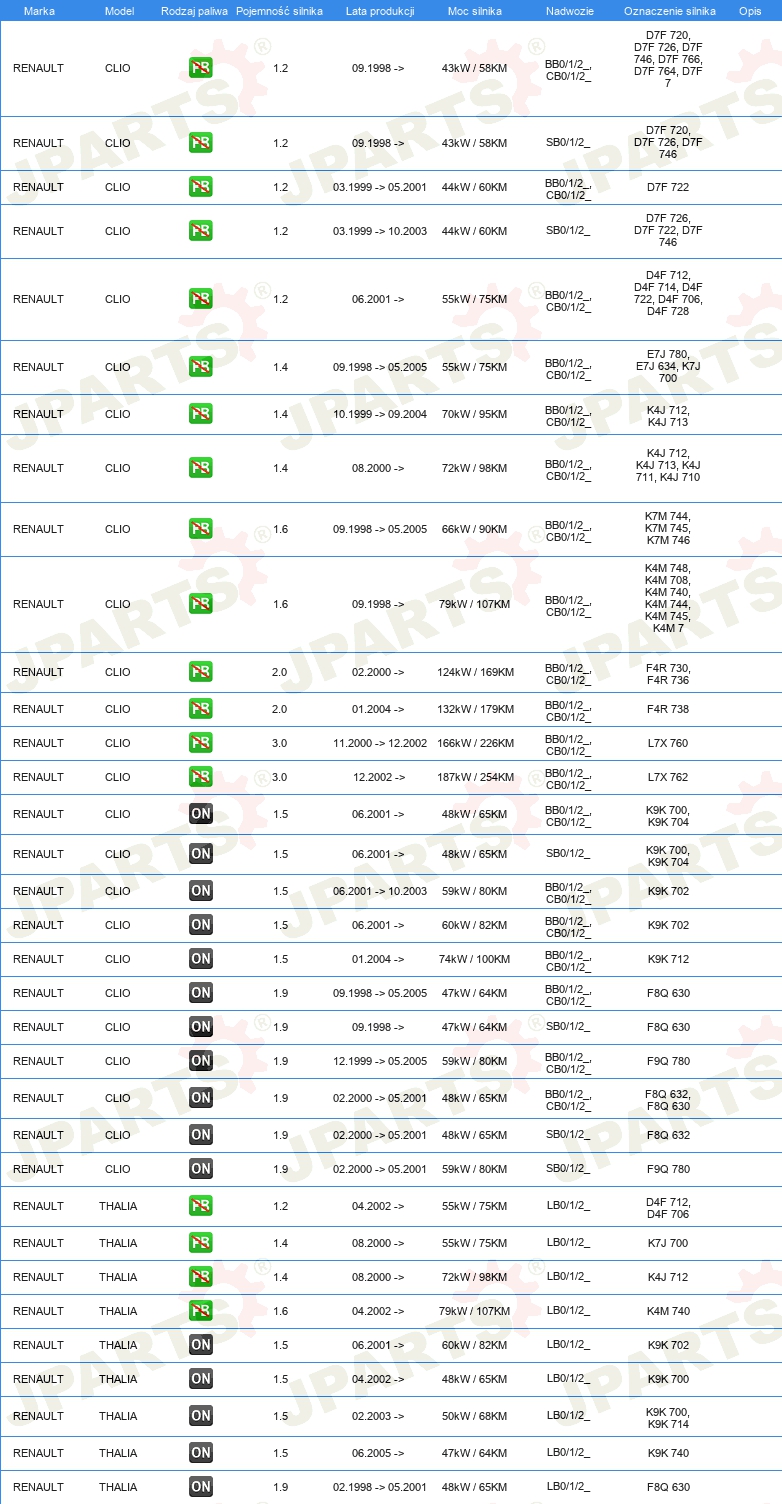The image size is (782, 1504).
Task: Select the 124kW / 169KM power cell
Action: pos(475,672)
